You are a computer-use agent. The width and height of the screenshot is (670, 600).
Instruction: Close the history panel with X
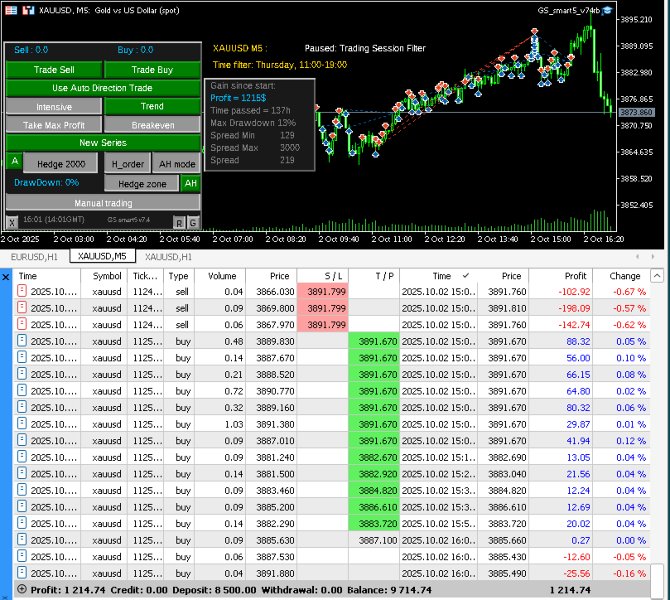coord(6,277)
